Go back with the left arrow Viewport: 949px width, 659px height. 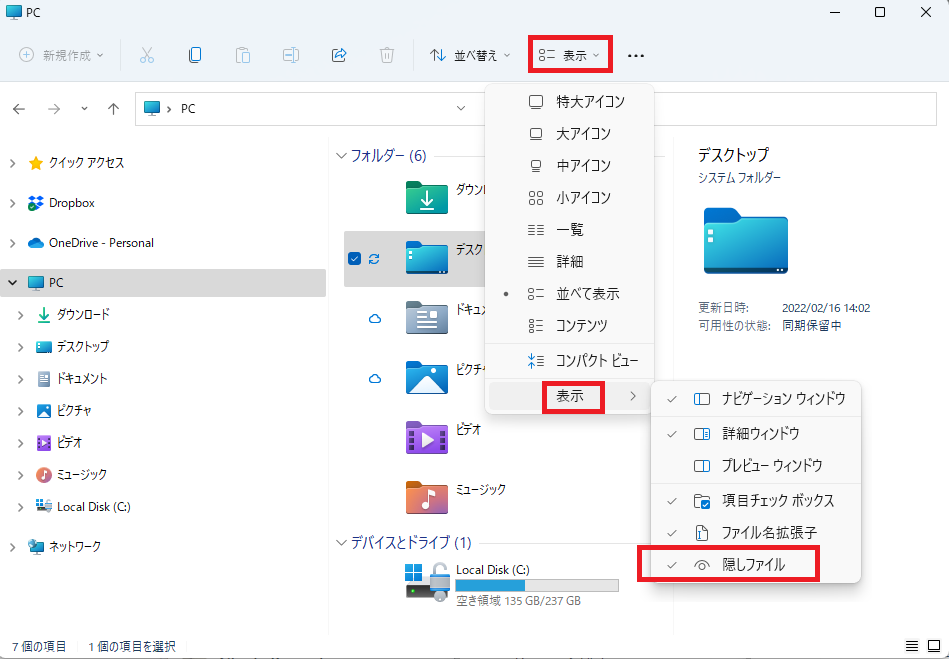tap(19, 109)
